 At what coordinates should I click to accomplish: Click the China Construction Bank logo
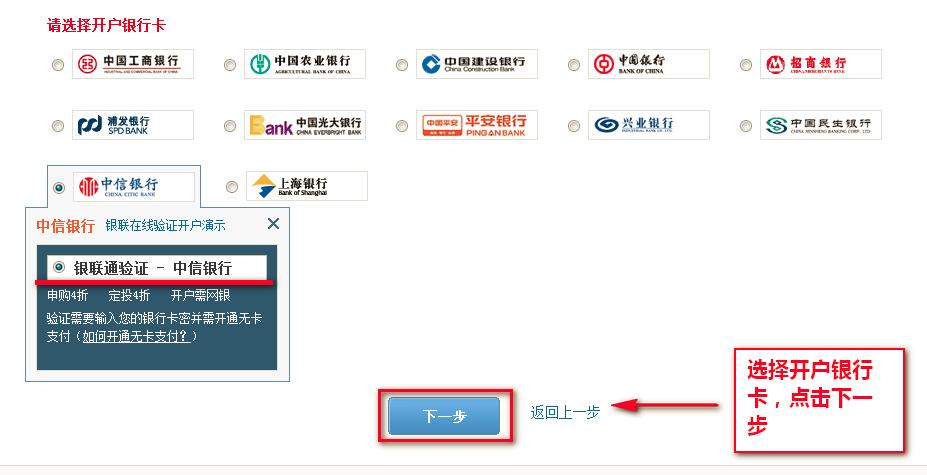click(x=477, y=64)
